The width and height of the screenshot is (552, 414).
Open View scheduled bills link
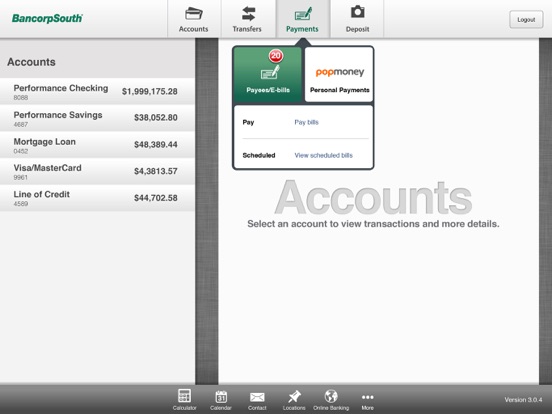pos(323,155)
